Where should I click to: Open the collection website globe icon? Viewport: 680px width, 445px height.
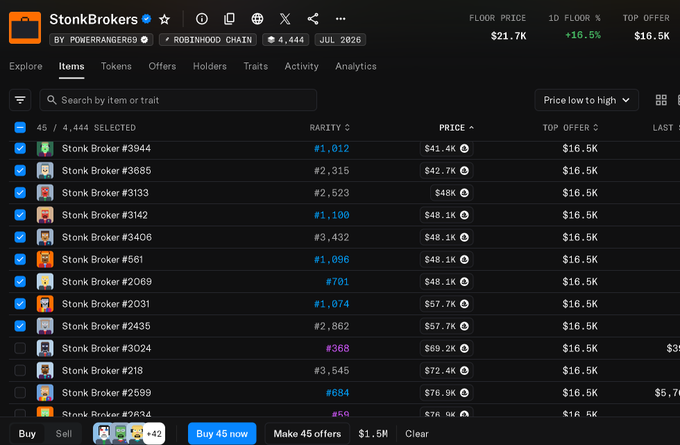click(x=257, y=19)
